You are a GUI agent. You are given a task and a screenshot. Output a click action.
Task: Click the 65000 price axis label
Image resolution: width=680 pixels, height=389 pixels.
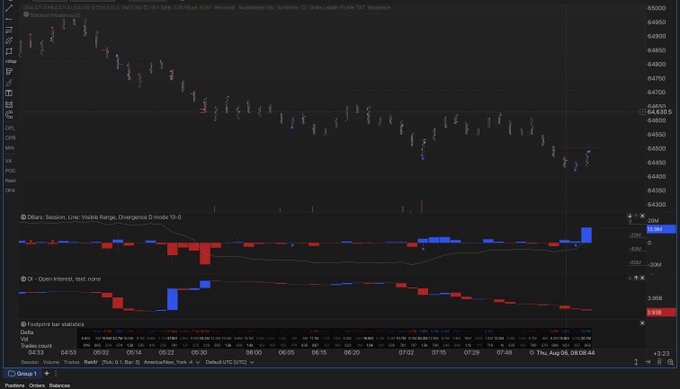click(656, 8)
